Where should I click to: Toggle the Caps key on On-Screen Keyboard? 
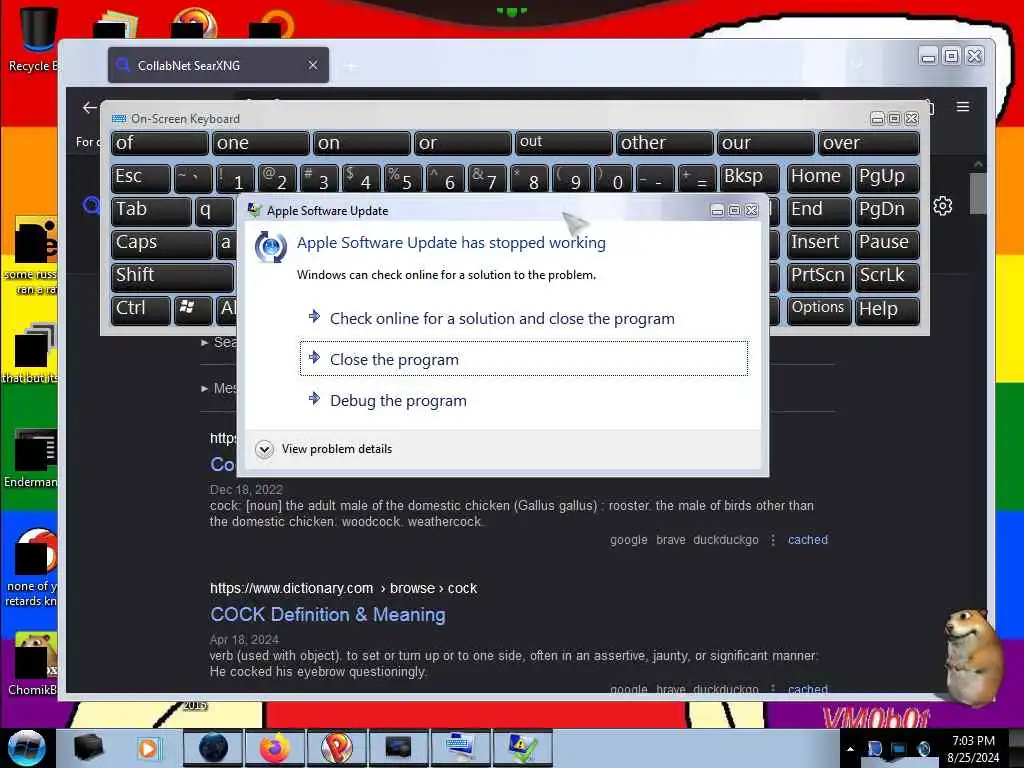point(161,243)
